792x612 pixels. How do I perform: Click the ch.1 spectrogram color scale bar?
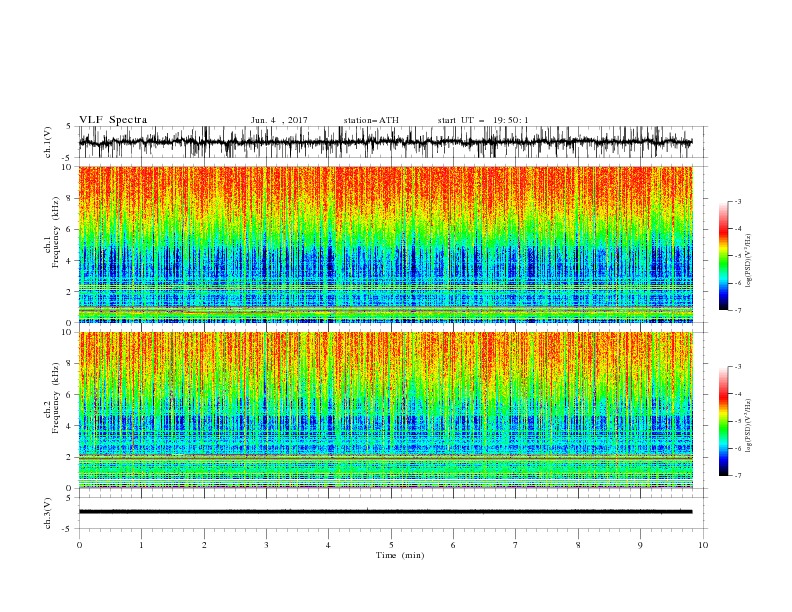click(723, 256)
